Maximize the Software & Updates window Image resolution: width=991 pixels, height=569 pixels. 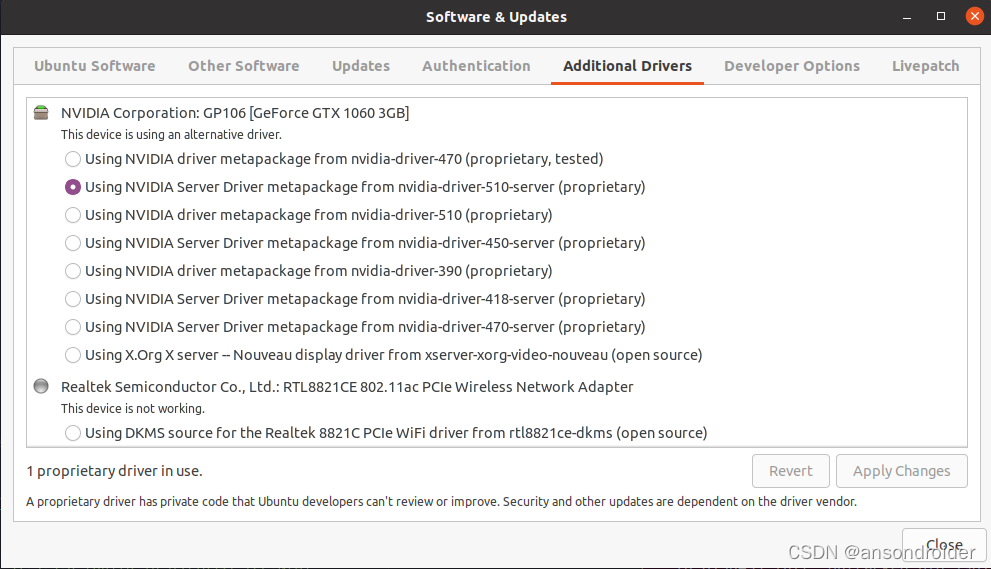tap(941, 16)
